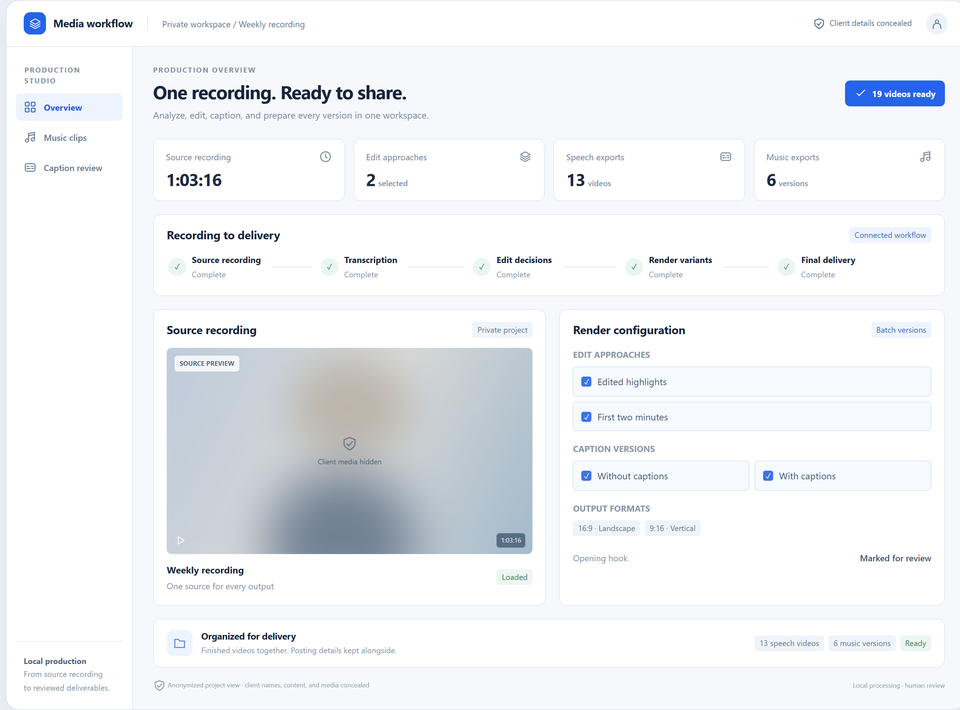The height and width of the screenshot is (710, 960).
Task: Click the captions icon on Speech exports card
Action: point(726,157)
